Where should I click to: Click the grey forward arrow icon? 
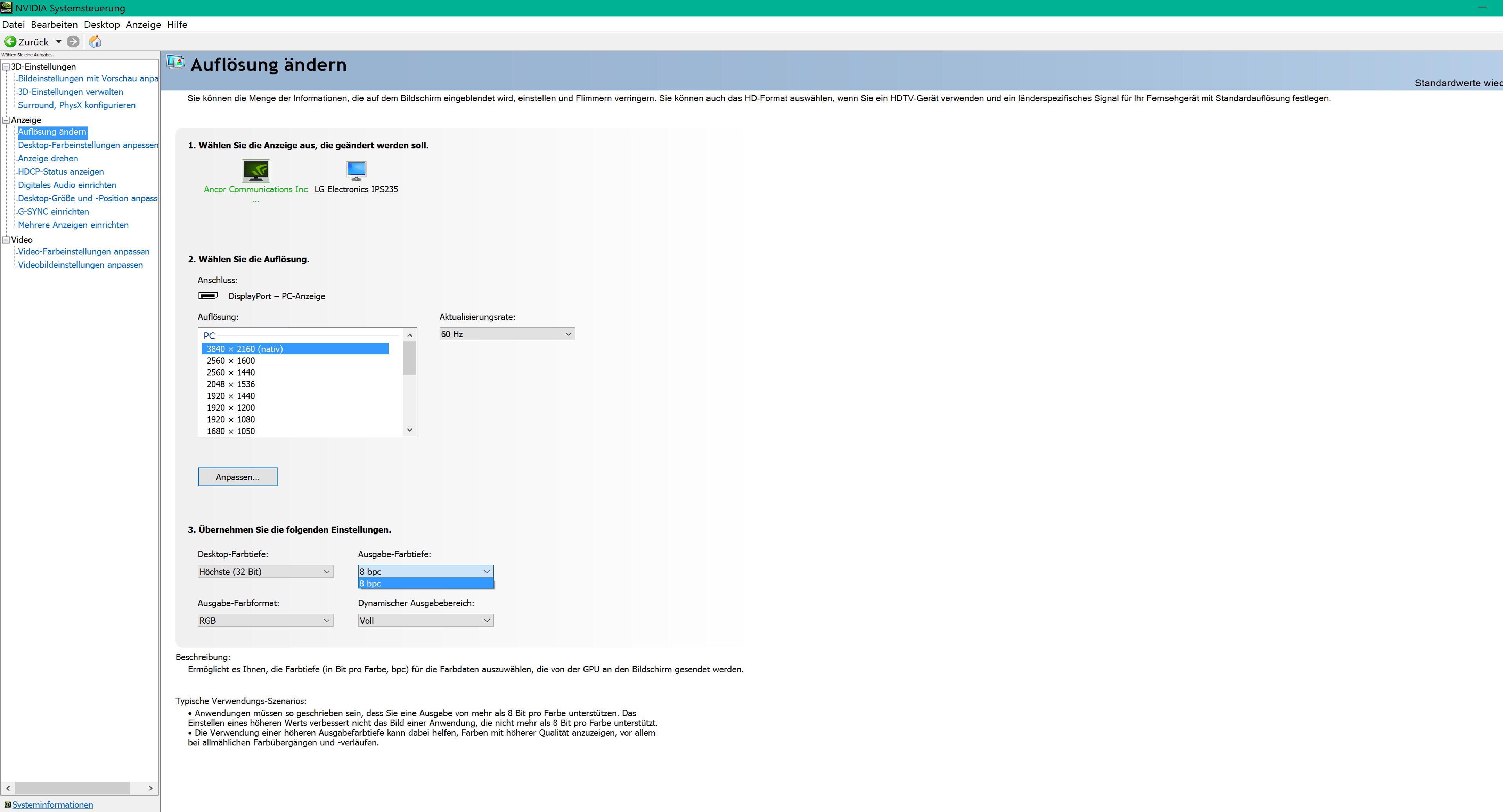[x=73, y=42]
